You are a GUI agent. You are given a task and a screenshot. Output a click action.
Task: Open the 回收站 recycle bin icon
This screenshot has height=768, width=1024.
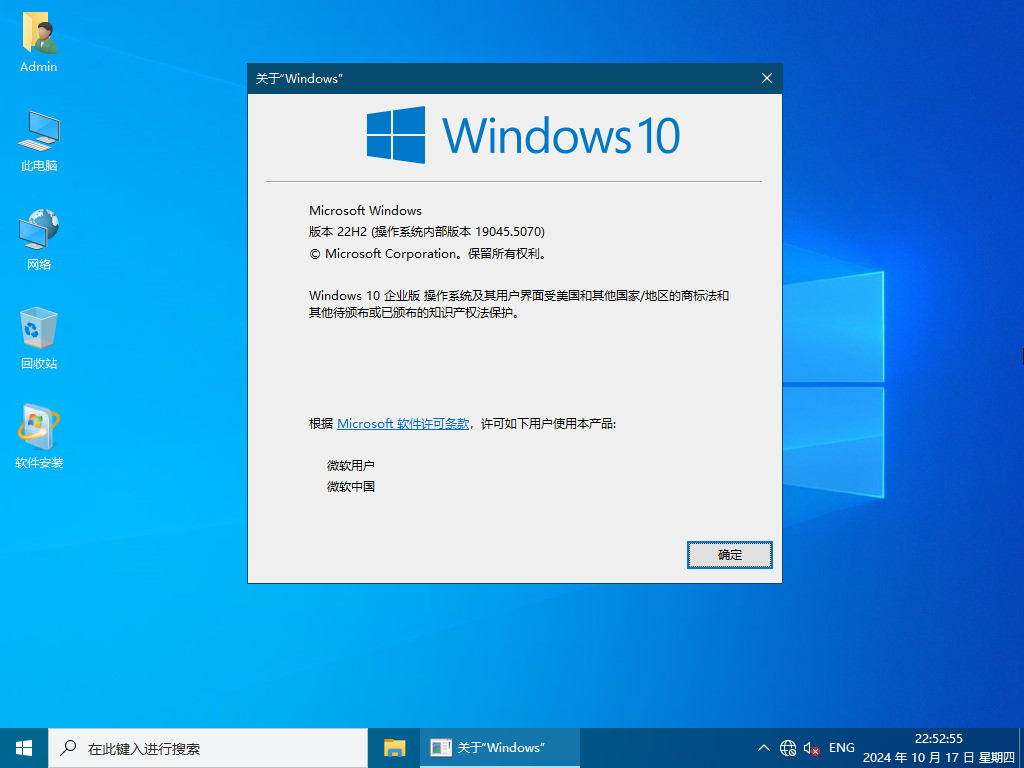click(x=39, y=338)
